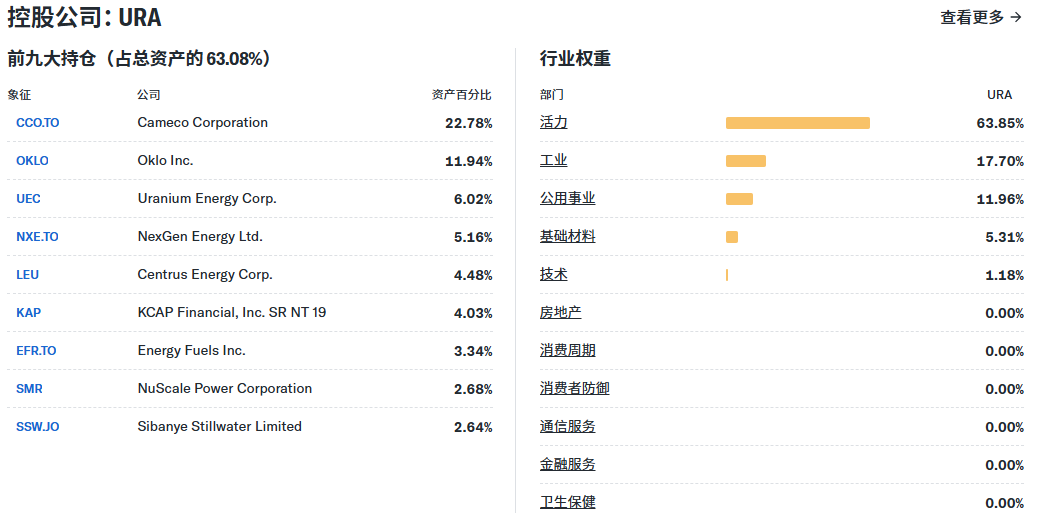
Task: Click the 活力 63.85% weight bar
Action: (797, 123)
